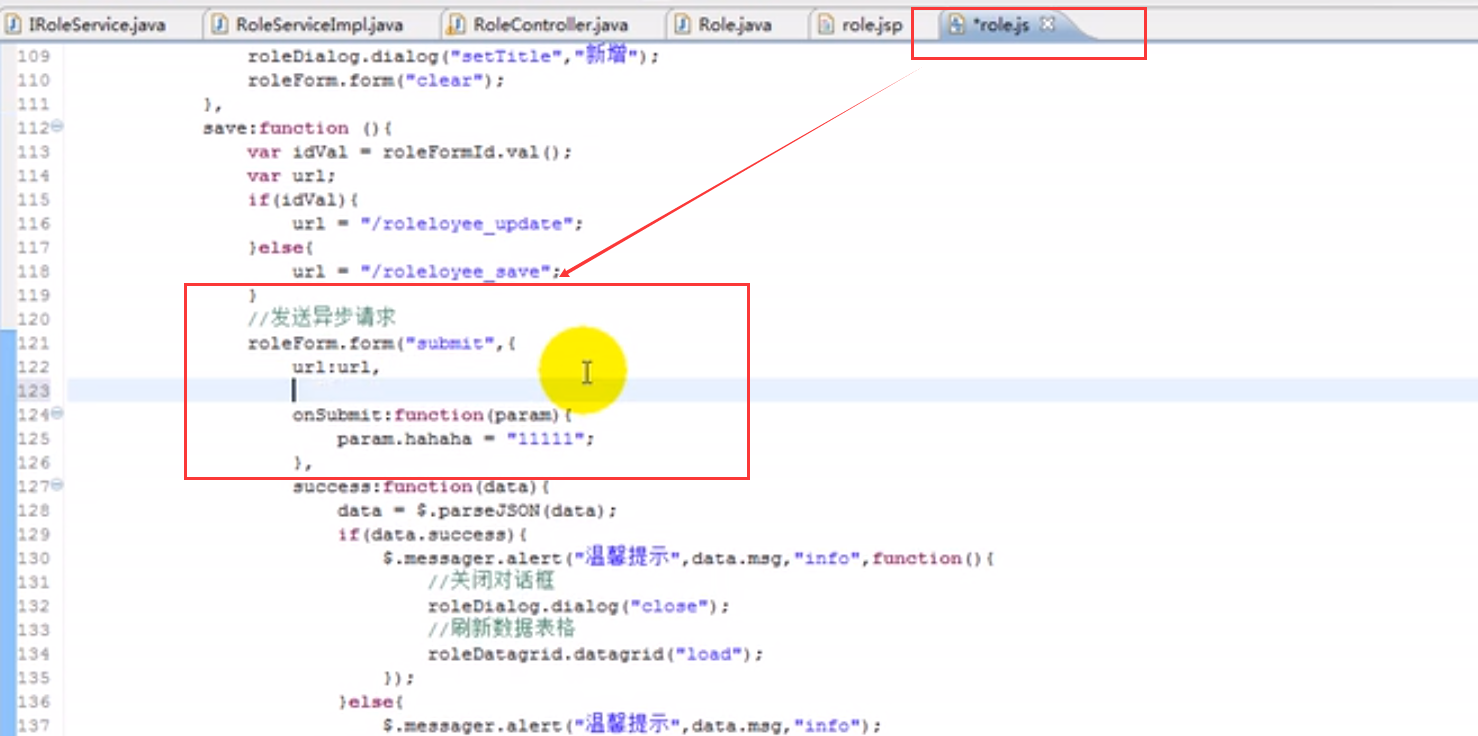Click the 'if(idVal){' line
The image size is (1478, 736).
click(303, 200)
